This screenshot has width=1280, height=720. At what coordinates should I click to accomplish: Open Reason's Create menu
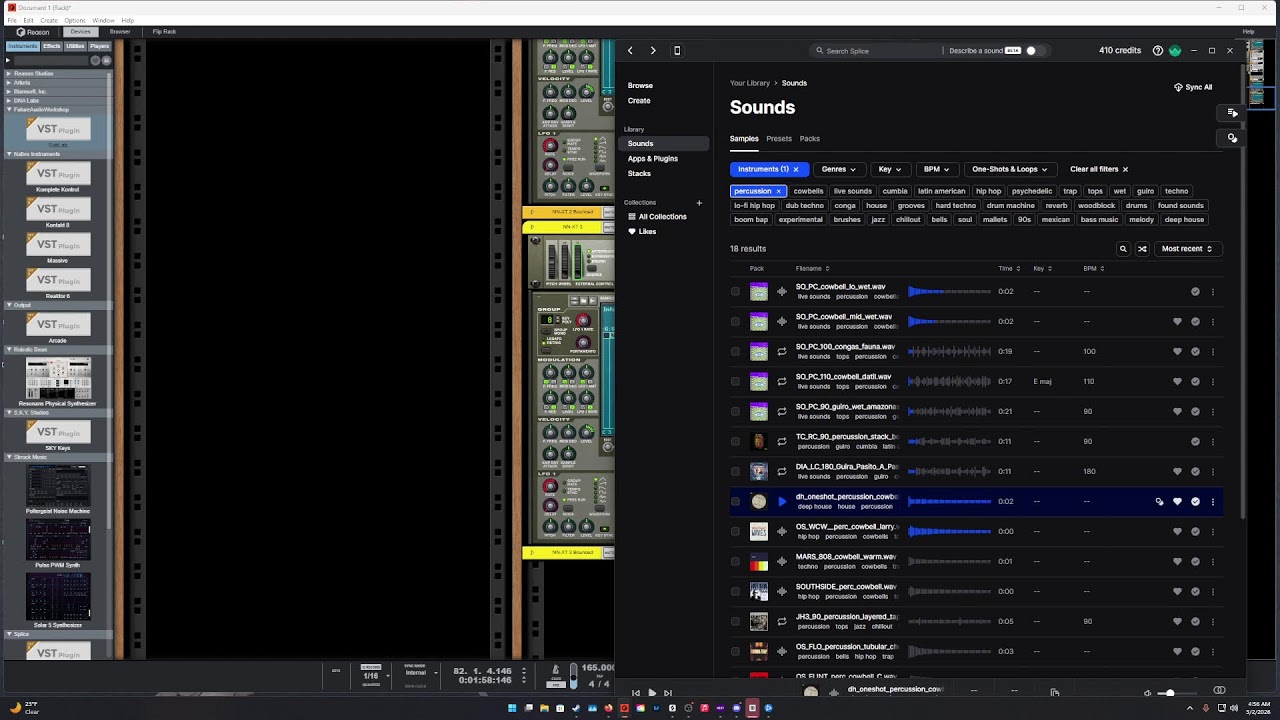coord(49,20)
